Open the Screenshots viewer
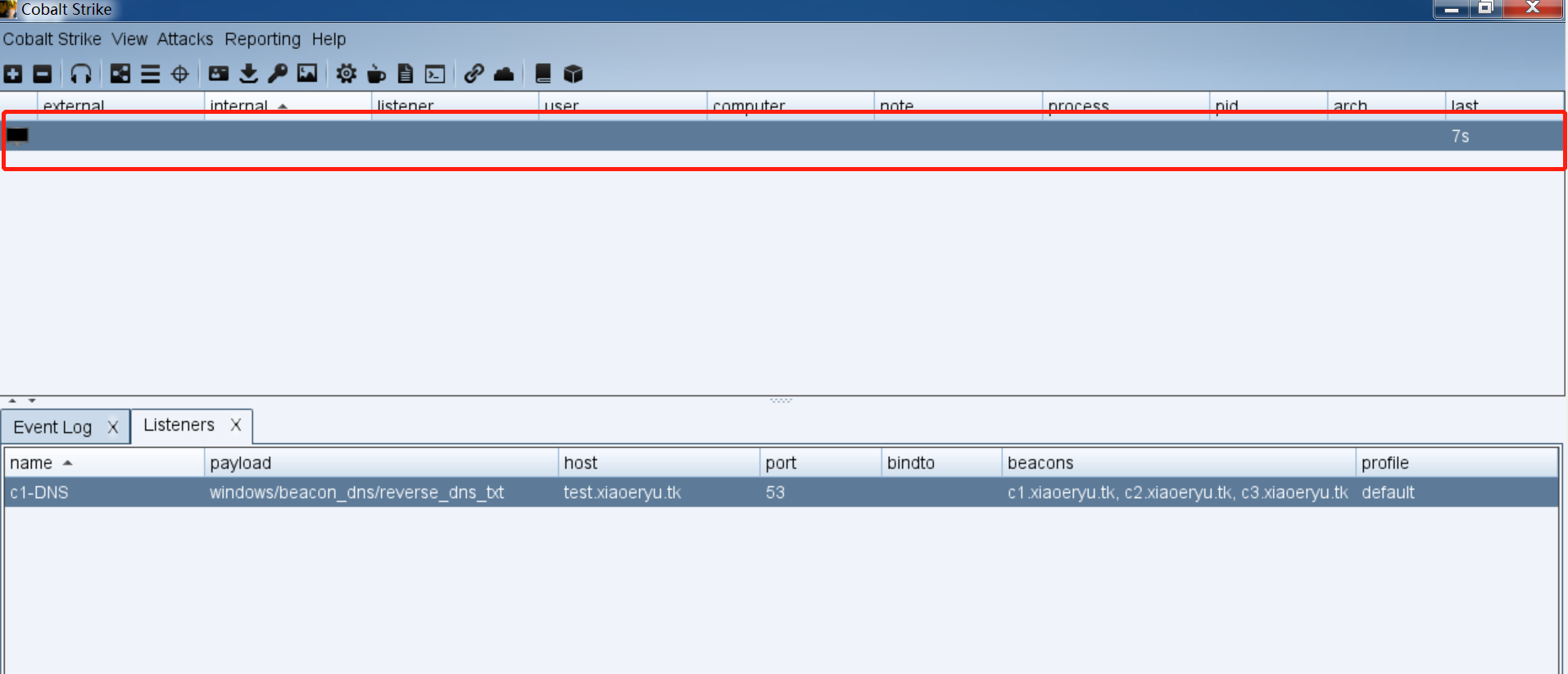Viewport: 1568px width, 674px height. (x=307, y=74)
